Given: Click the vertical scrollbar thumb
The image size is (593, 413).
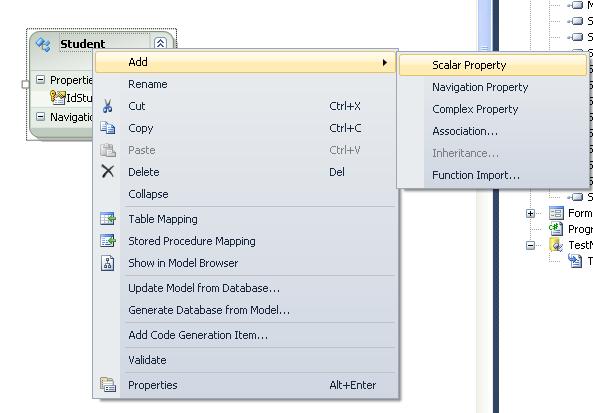Looking at the screenshot, I should (484, 26).
